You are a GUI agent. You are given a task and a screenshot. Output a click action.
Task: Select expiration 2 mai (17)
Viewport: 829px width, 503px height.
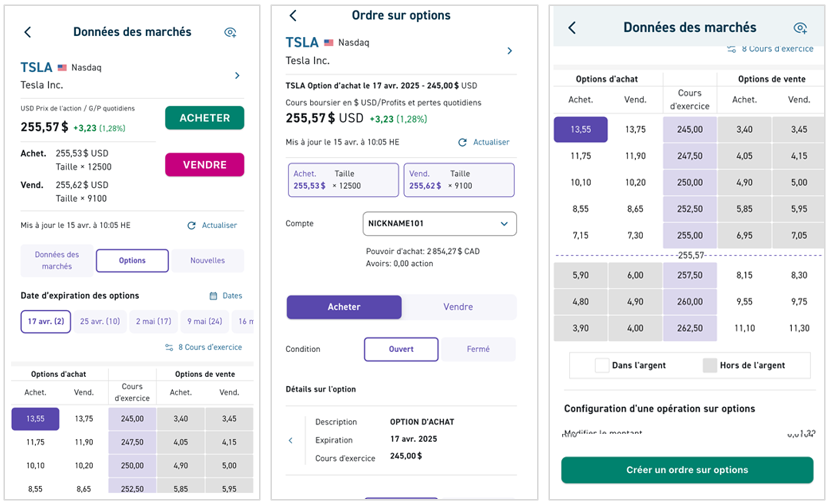153,322
